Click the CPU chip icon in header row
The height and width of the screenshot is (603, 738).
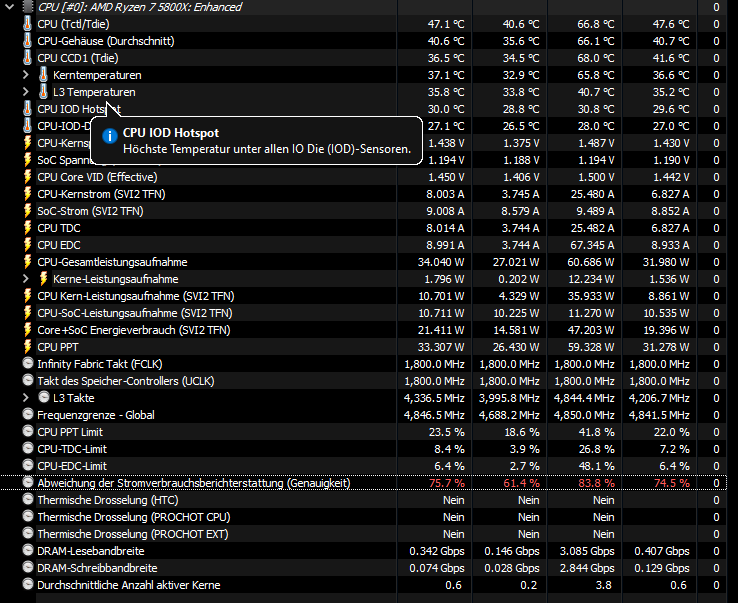[x=28, y=7]
